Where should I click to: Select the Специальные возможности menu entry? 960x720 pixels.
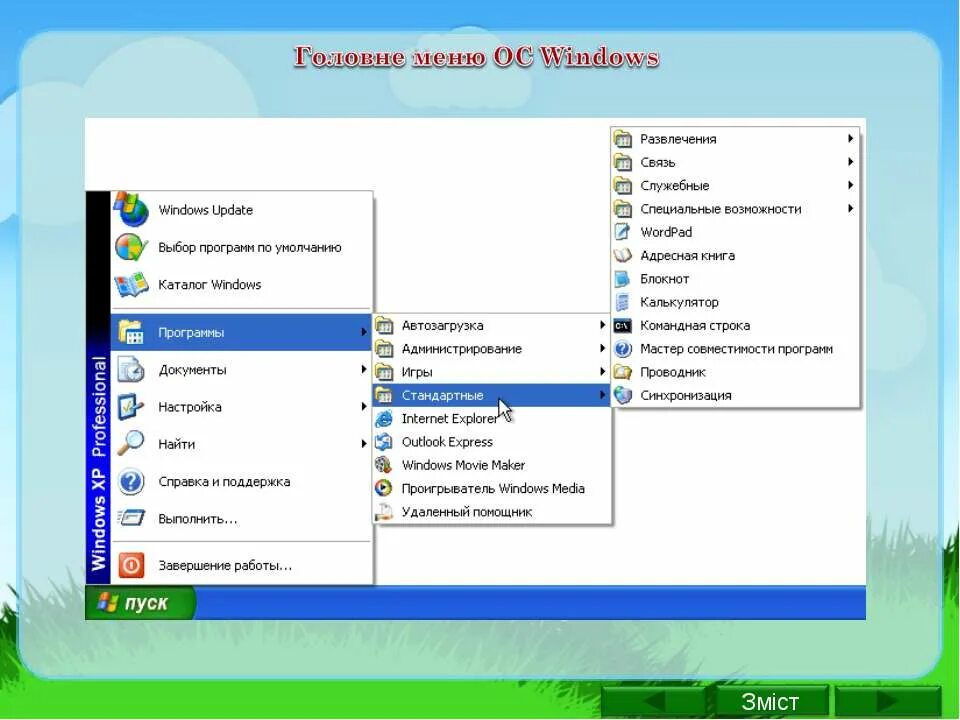[x=735, y=209]
